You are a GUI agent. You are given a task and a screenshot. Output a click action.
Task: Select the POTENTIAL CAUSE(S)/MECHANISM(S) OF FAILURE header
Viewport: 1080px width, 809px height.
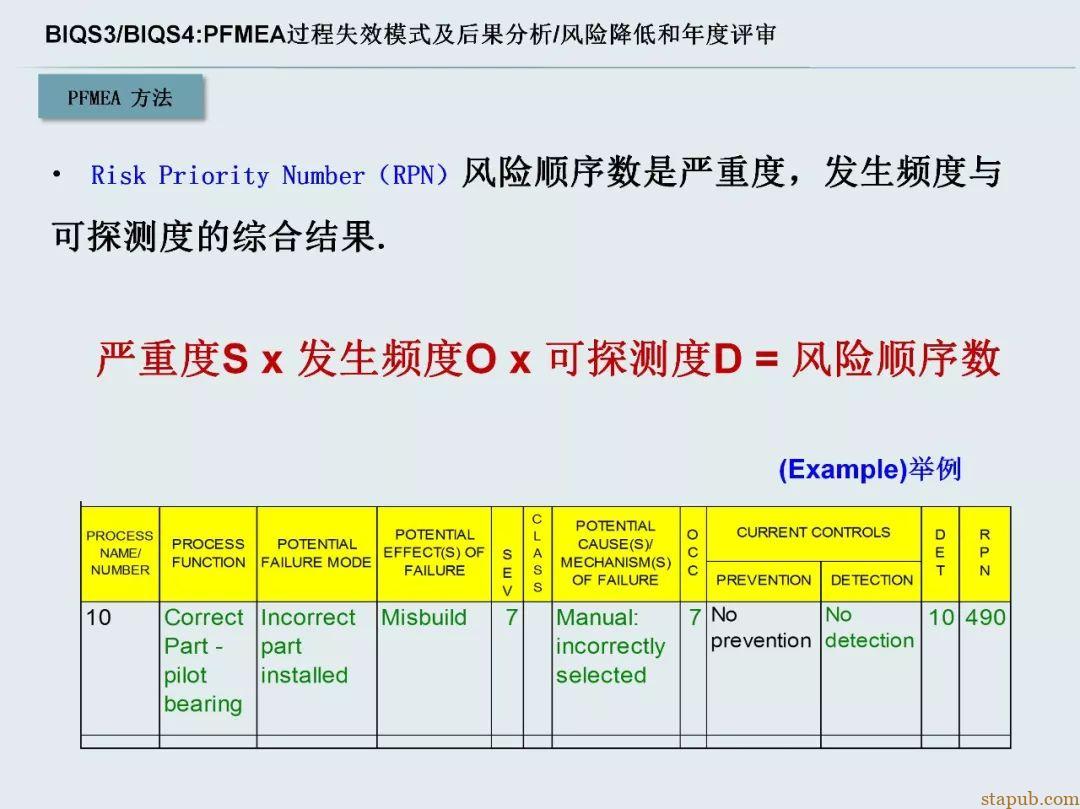[616, 554]
